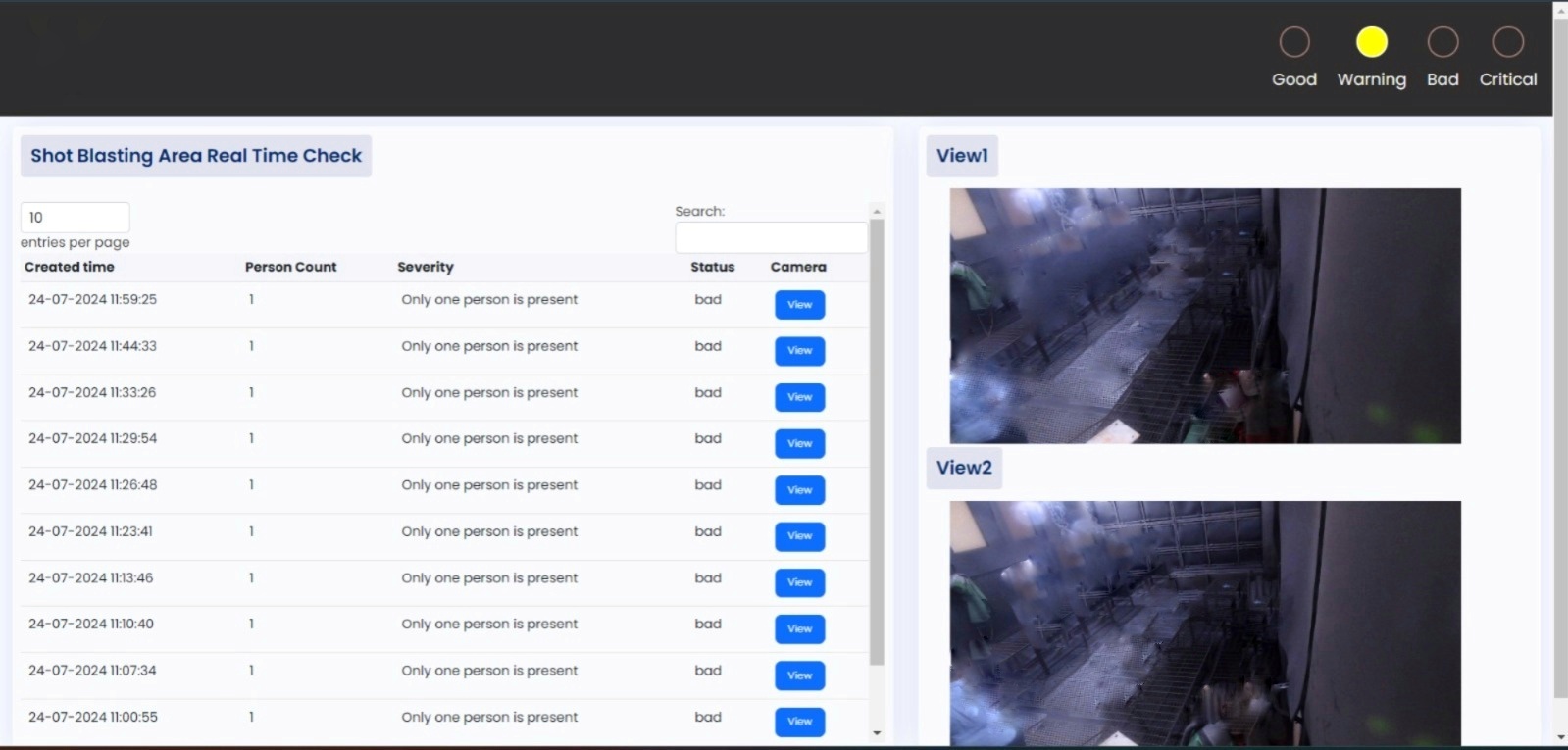This screenshot has width=1568, height=750.
Task: Open the entries per page selector
Action: pyautogui.click(x=75, y=218)
